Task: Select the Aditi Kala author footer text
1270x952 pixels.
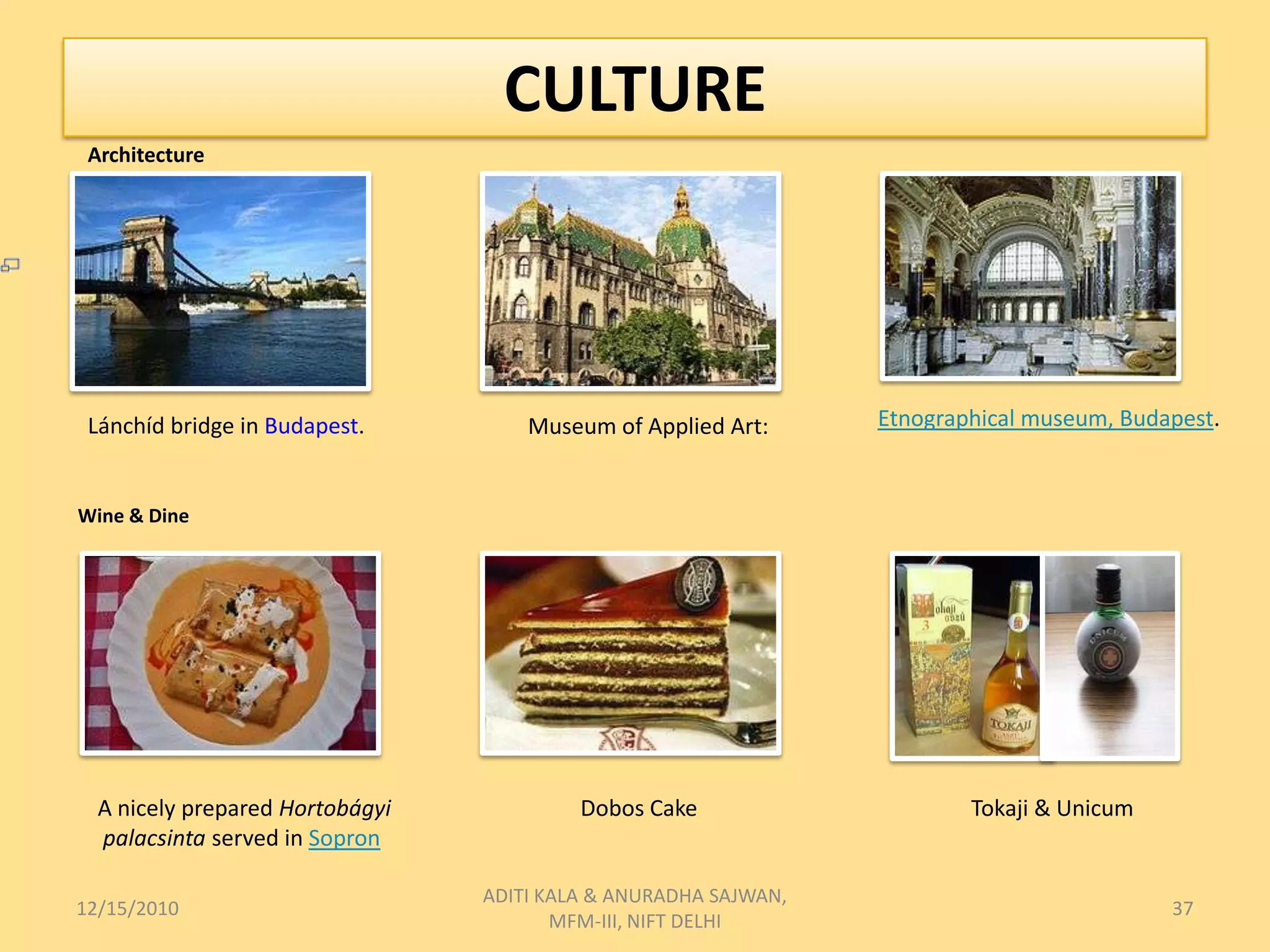Action: (634, 909)
